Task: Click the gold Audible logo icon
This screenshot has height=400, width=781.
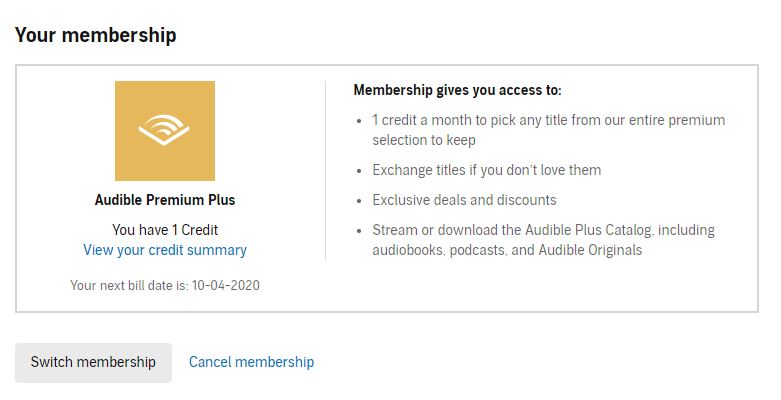Action: click(165, 131)
